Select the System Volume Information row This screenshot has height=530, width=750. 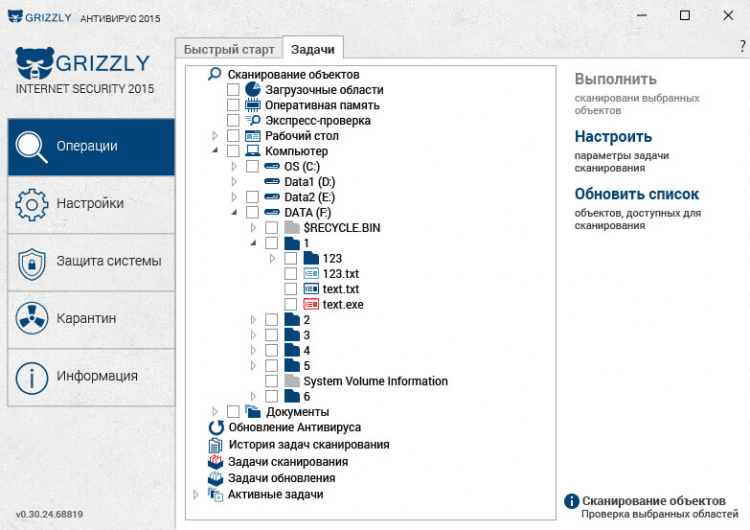[x=375, y=381]
